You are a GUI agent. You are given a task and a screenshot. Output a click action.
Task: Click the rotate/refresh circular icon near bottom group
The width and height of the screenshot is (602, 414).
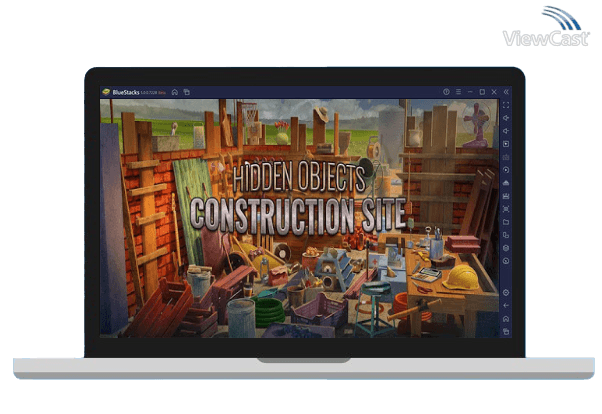[506, 261]
